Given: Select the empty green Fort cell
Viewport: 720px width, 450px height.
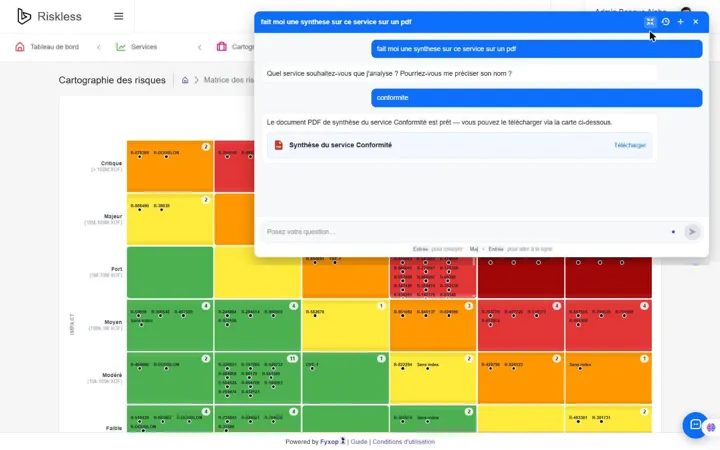Looking at the screenshot, I should click(170, 272).
